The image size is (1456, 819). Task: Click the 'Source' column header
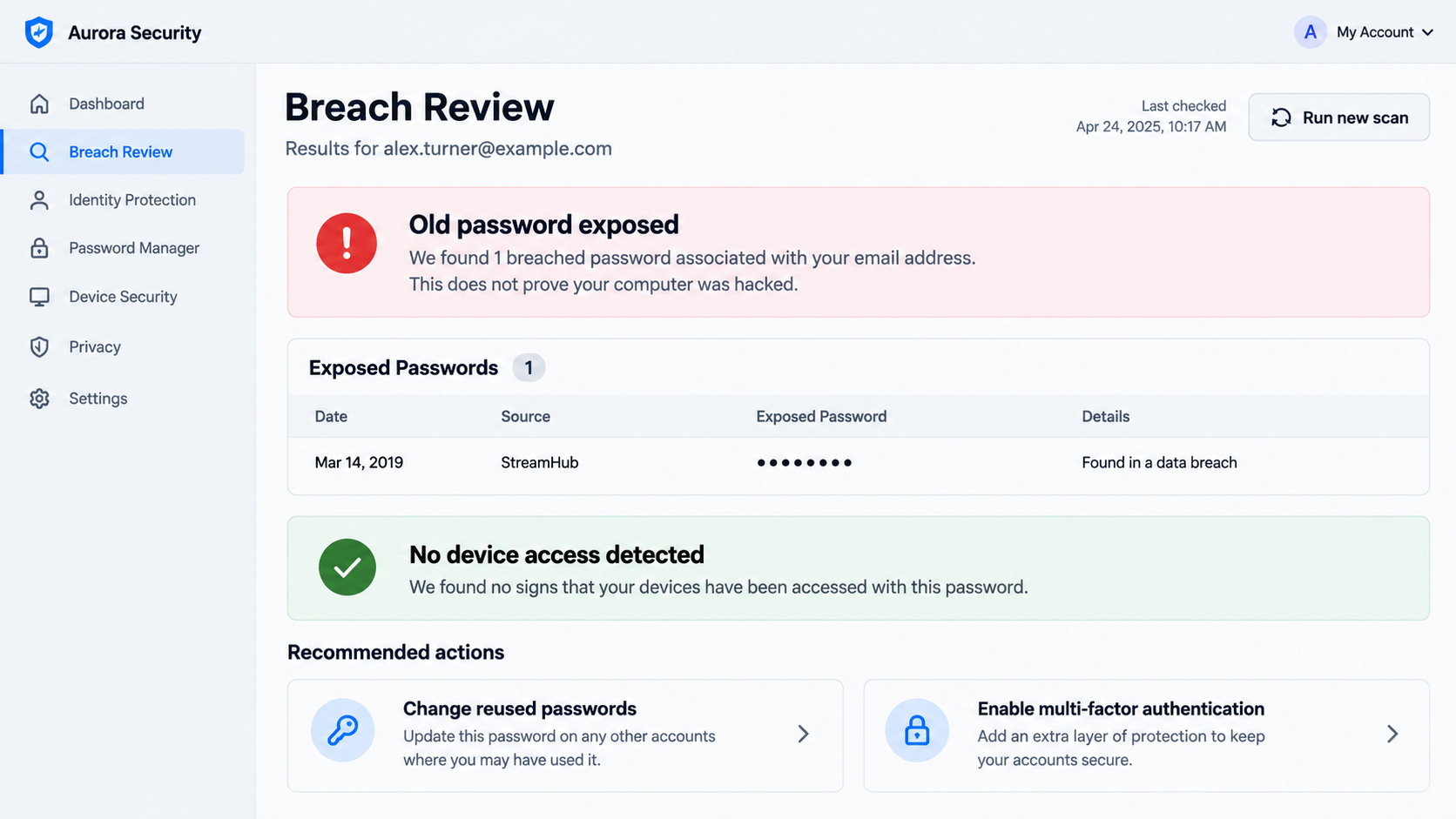(x=525, y=417)
